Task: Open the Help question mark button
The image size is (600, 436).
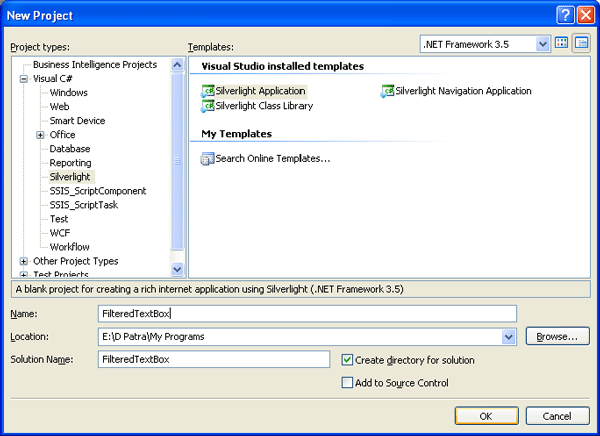Action: pyautogui.click(x=565, y=15)
